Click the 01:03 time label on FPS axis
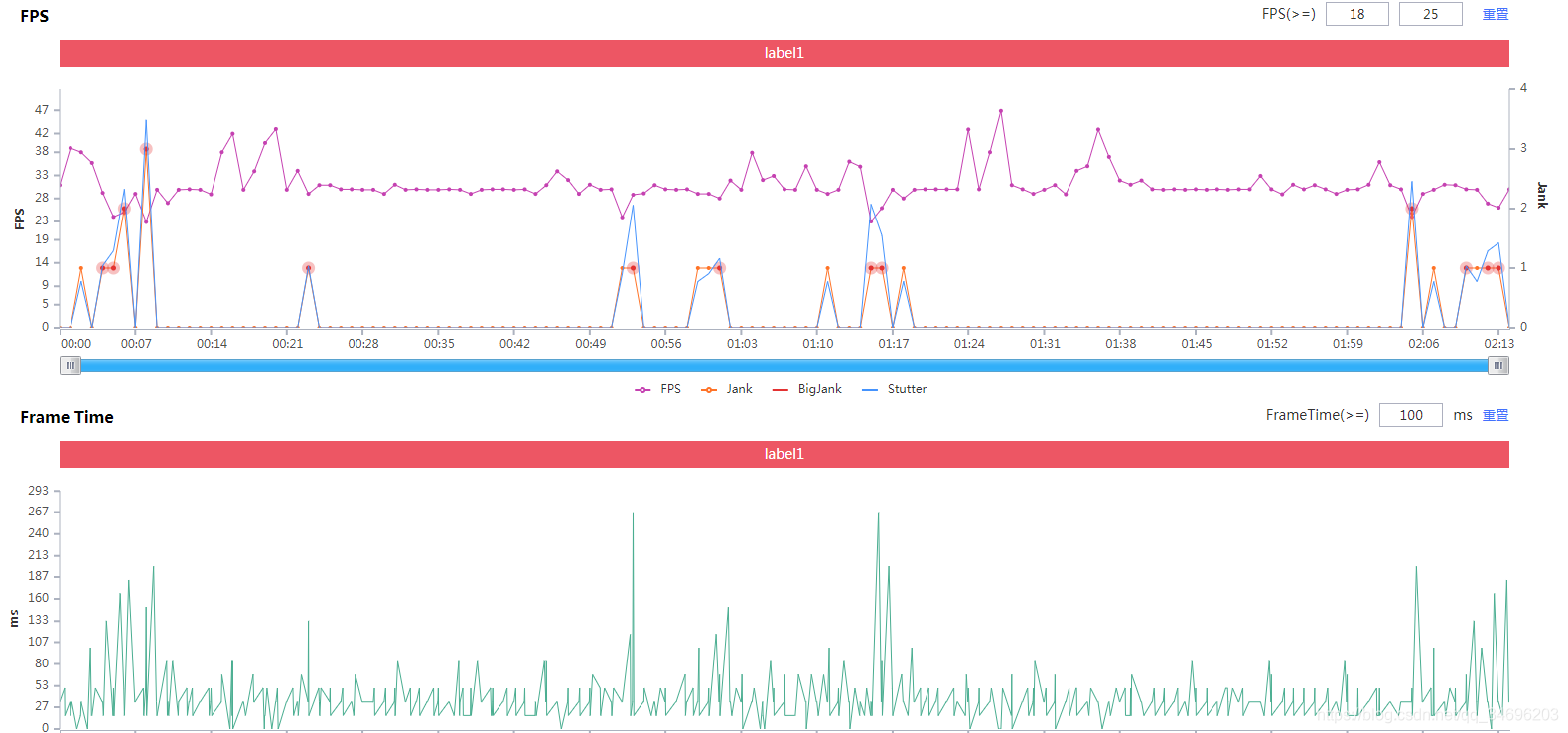Image resolution: width=1568 pixels, height=733 pixels. [742, 344]
